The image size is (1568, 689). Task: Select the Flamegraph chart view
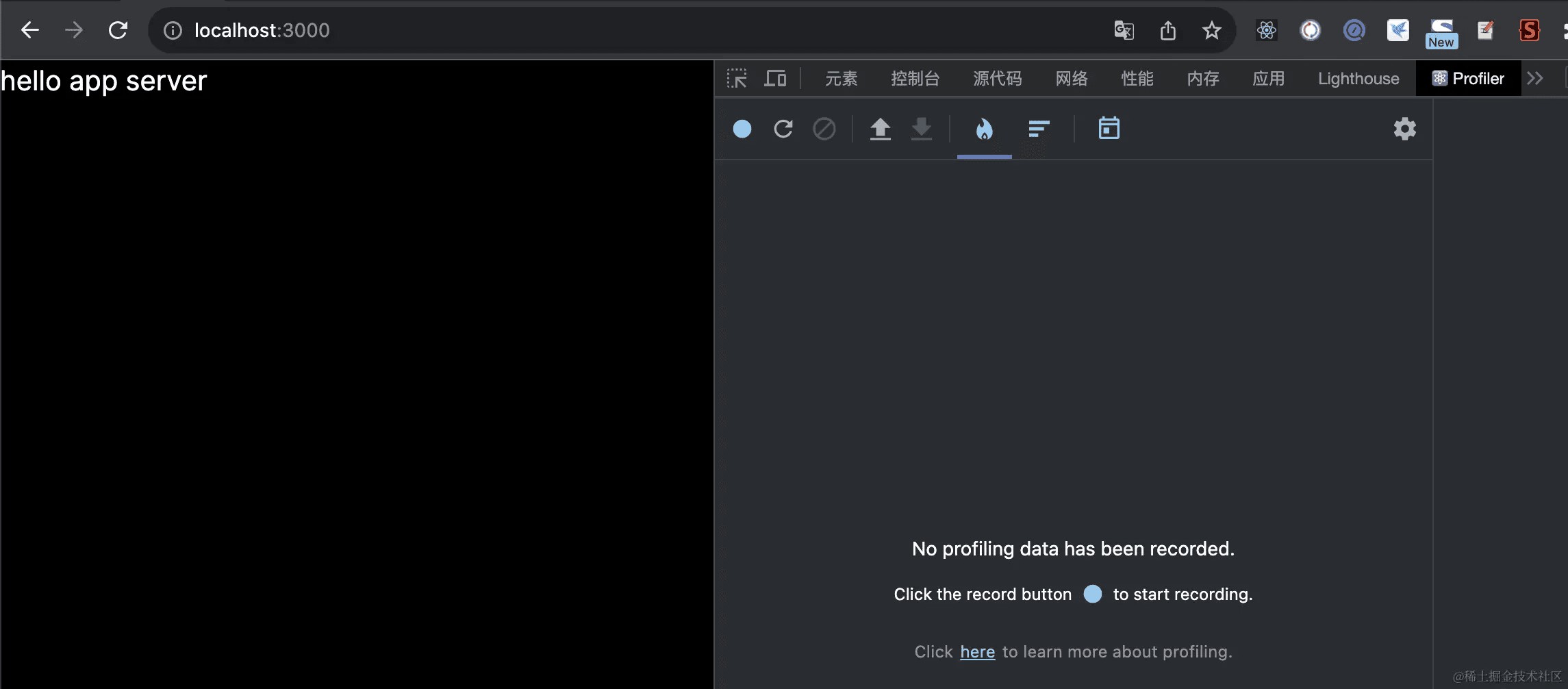(985, 129)
